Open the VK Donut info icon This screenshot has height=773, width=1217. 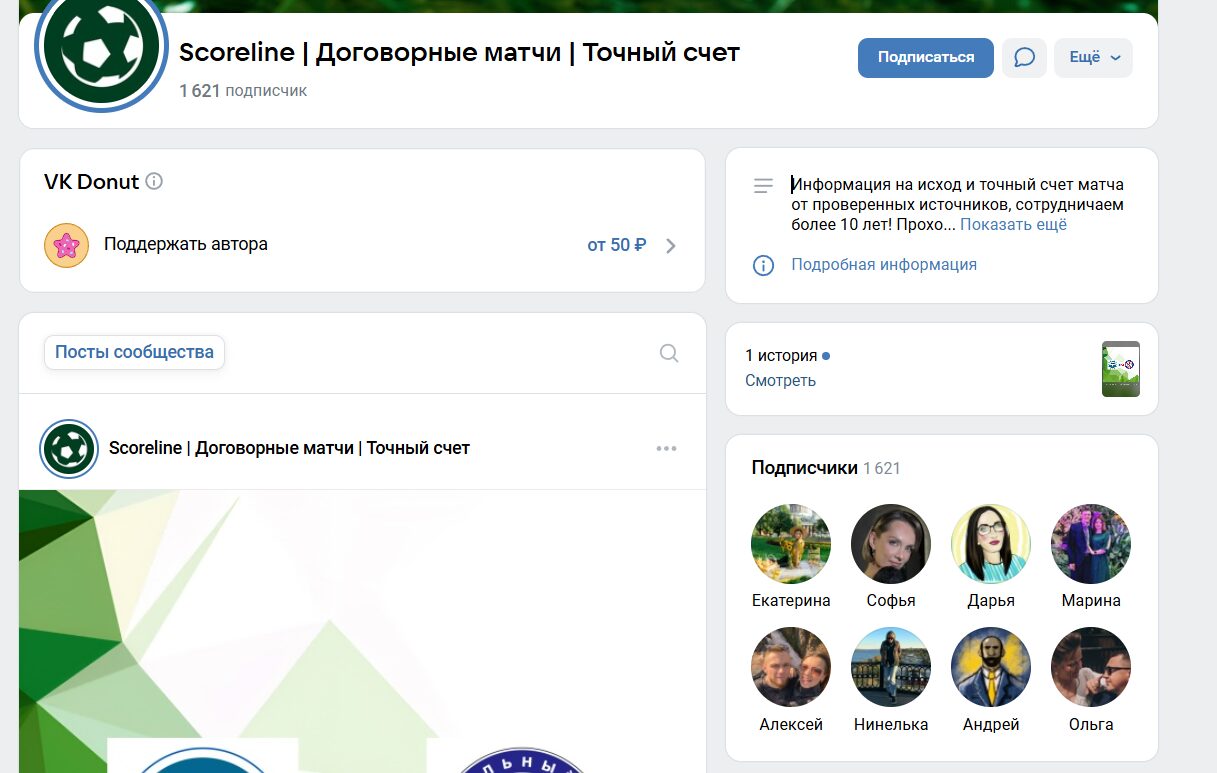pos(154,182)
